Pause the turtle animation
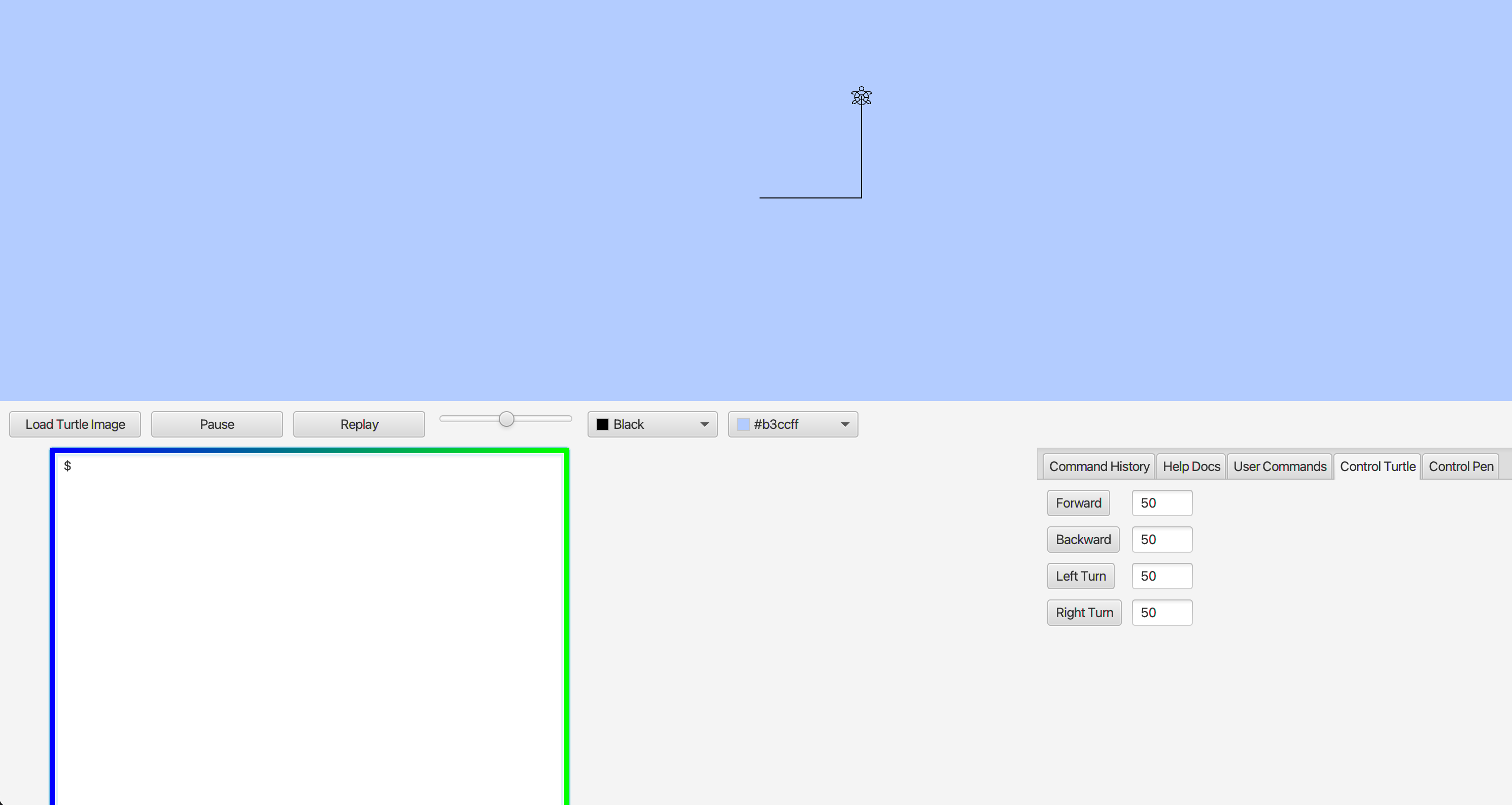 click(x=217, y=424)
